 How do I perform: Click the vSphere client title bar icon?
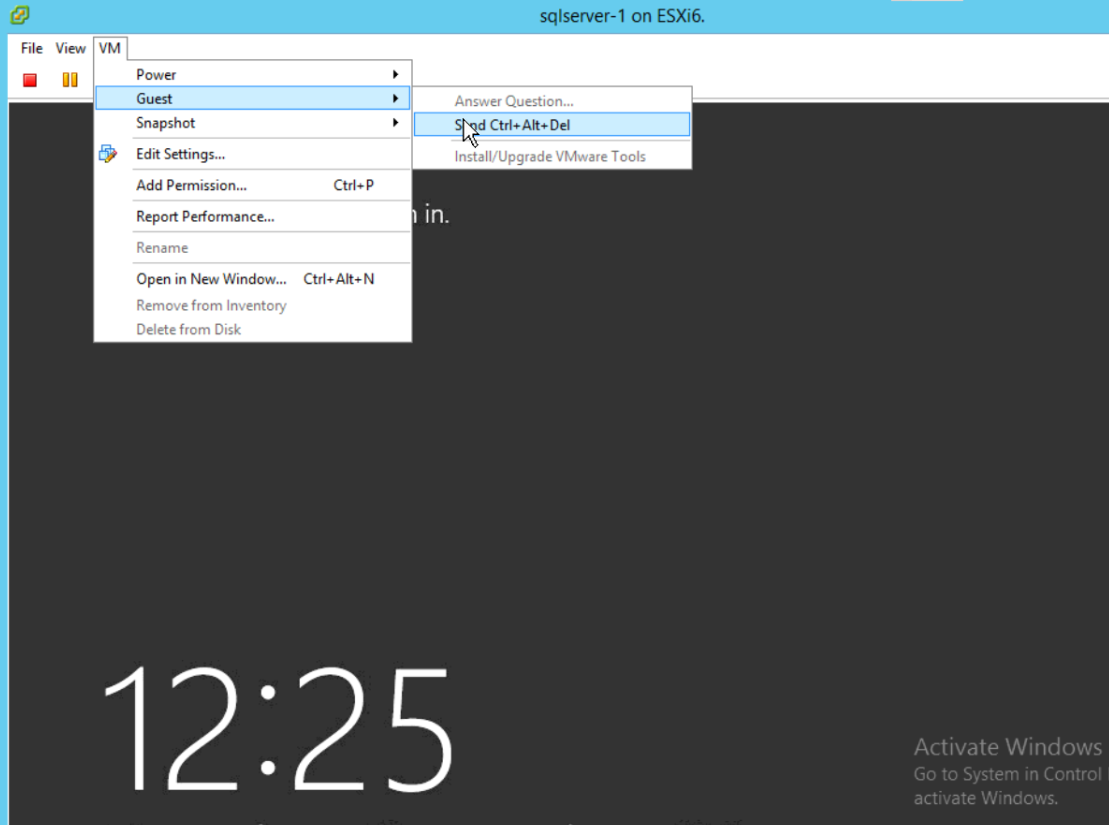coord(20,15)
